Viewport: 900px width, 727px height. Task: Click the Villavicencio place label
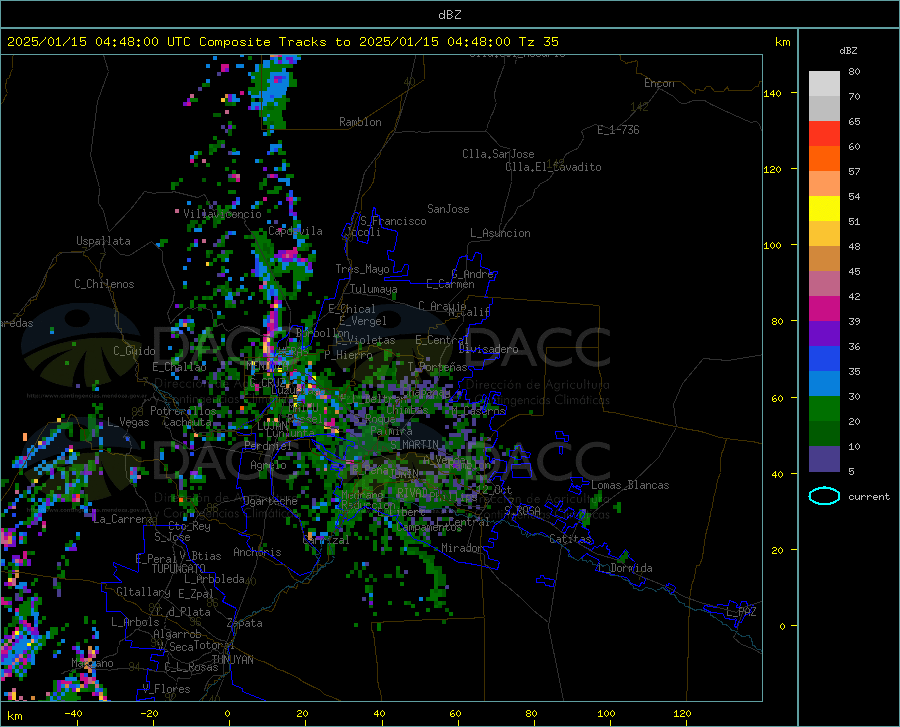(x=222, y=214)
